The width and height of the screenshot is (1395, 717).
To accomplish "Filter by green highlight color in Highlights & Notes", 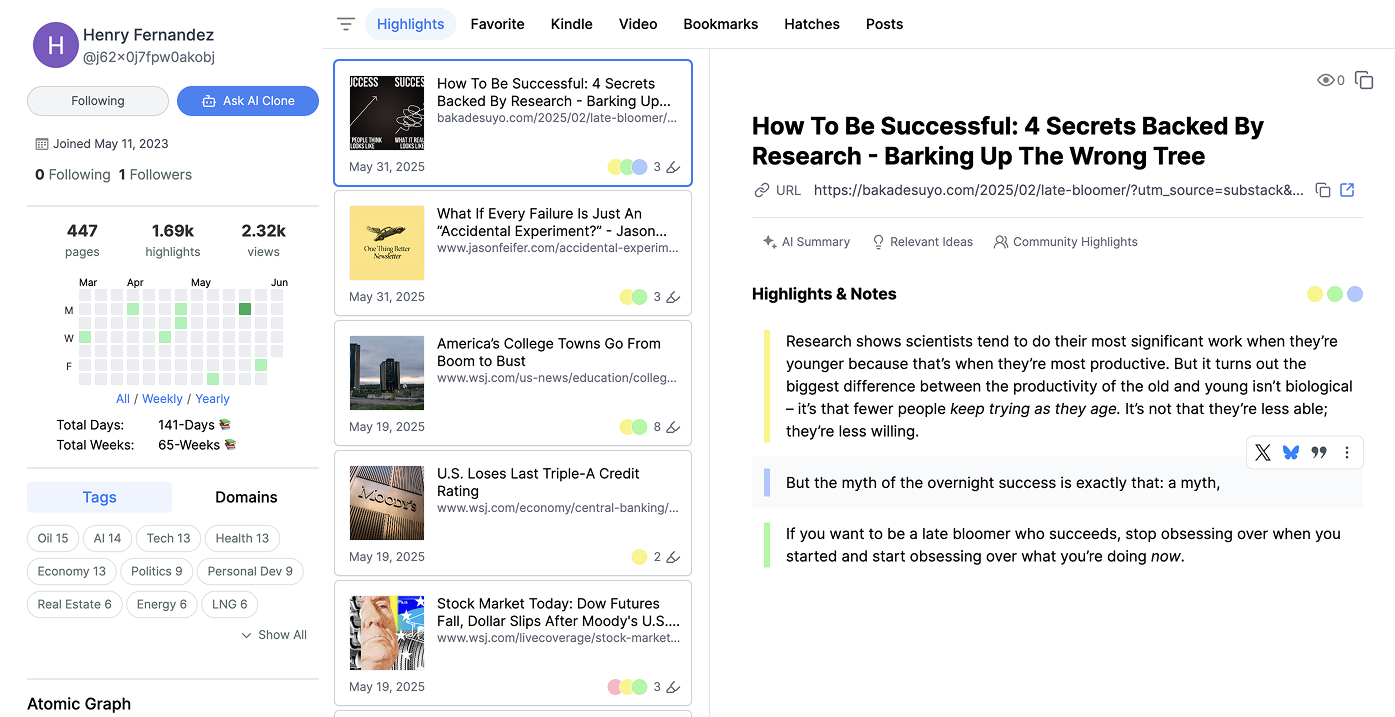I will [1335, 294].
